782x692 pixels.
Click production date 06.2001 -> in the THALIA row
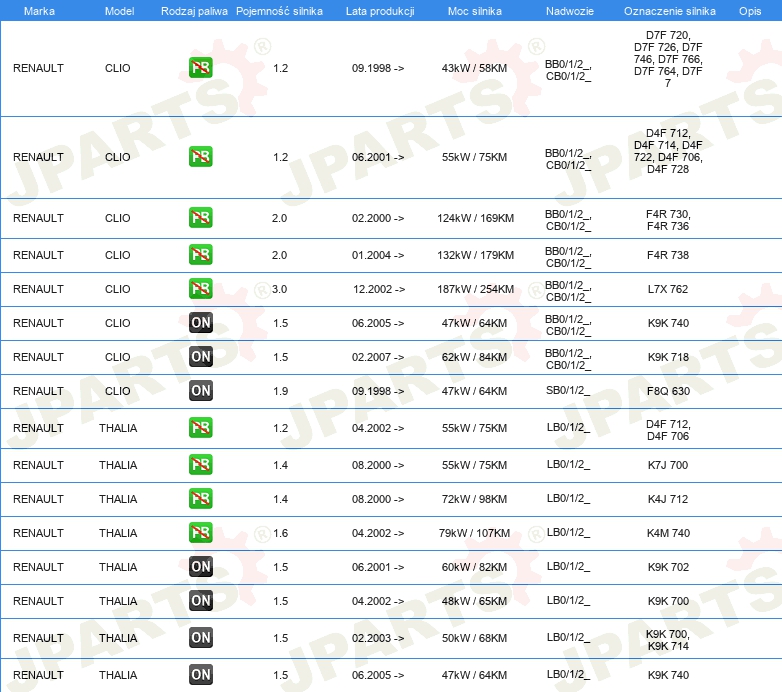click(378, 567)
